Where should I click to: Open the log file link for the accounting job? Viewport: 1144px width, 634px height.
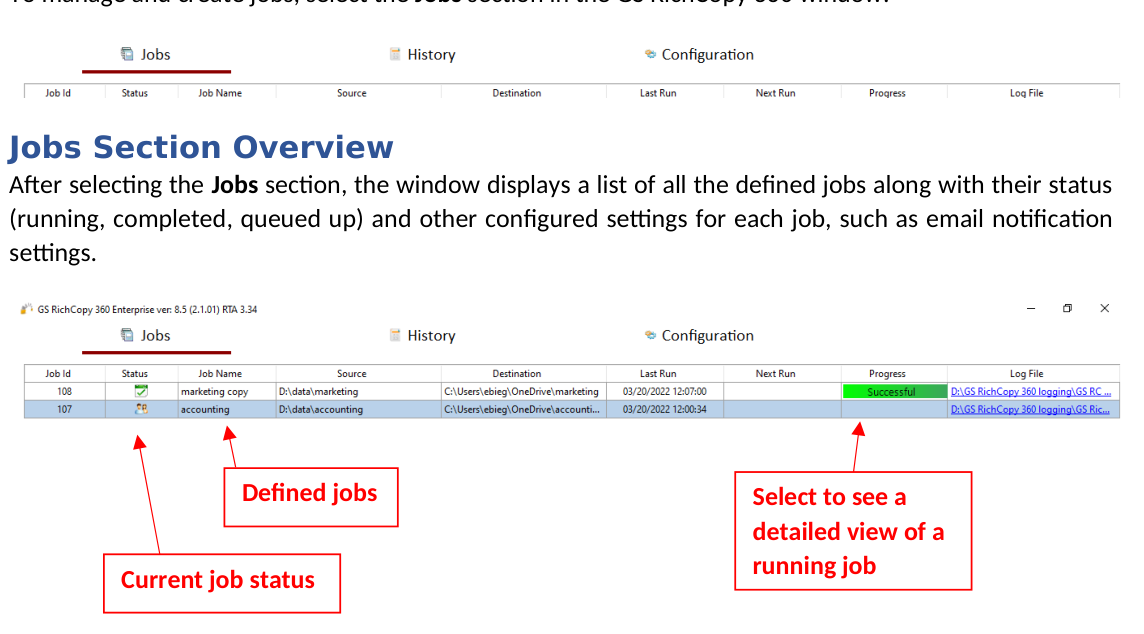(1029, 409)
